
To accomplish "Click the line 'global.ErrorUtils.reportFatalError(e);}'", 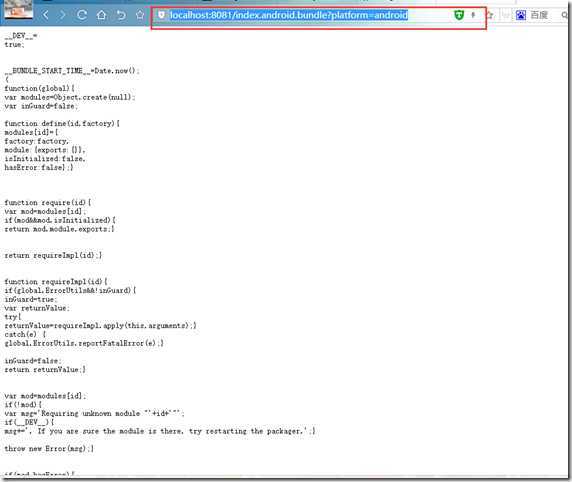I will click(x=84, y=343).
